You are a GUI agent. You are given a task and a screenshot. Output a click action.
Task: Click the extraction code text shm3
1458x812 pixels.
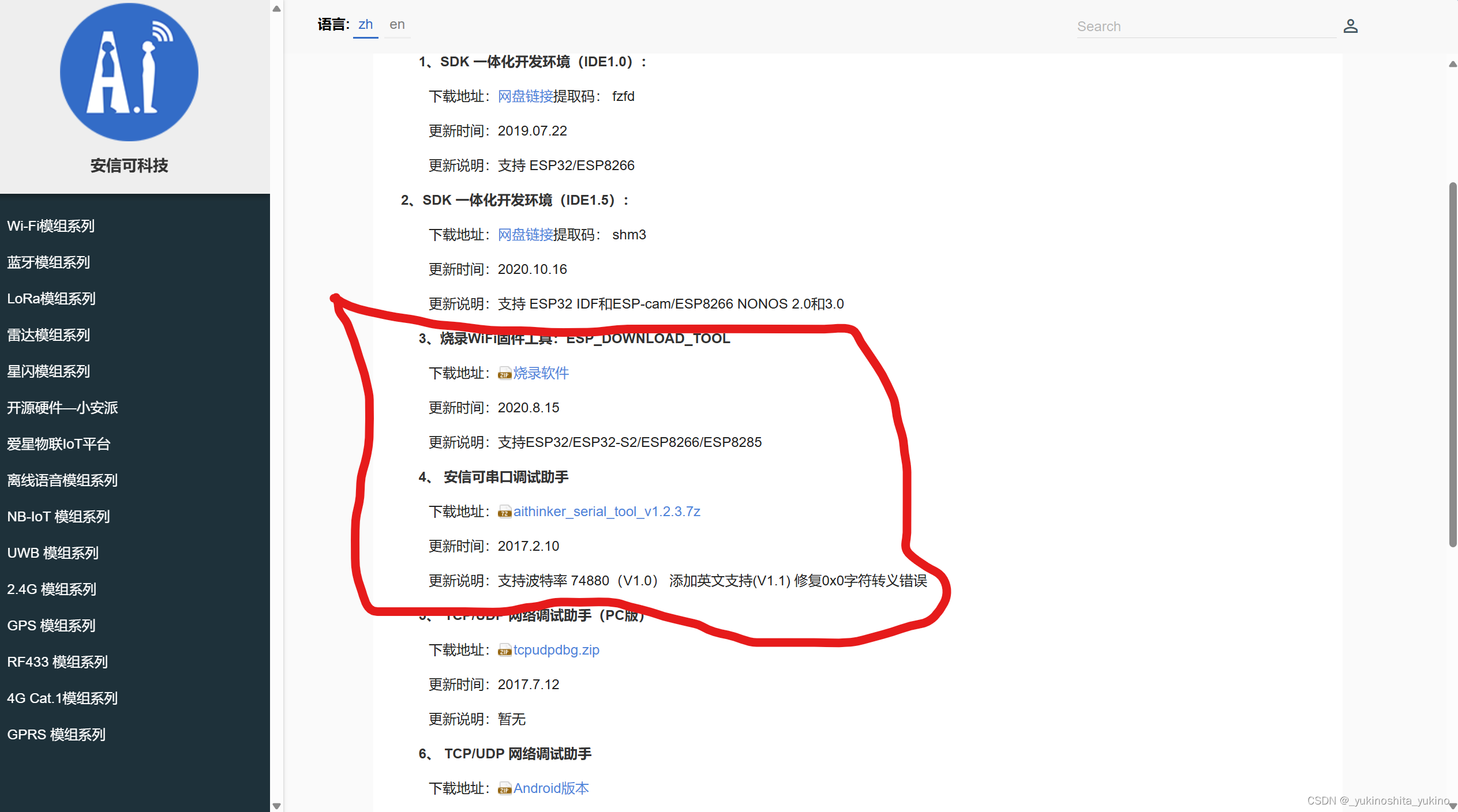(x=629, y=235)
